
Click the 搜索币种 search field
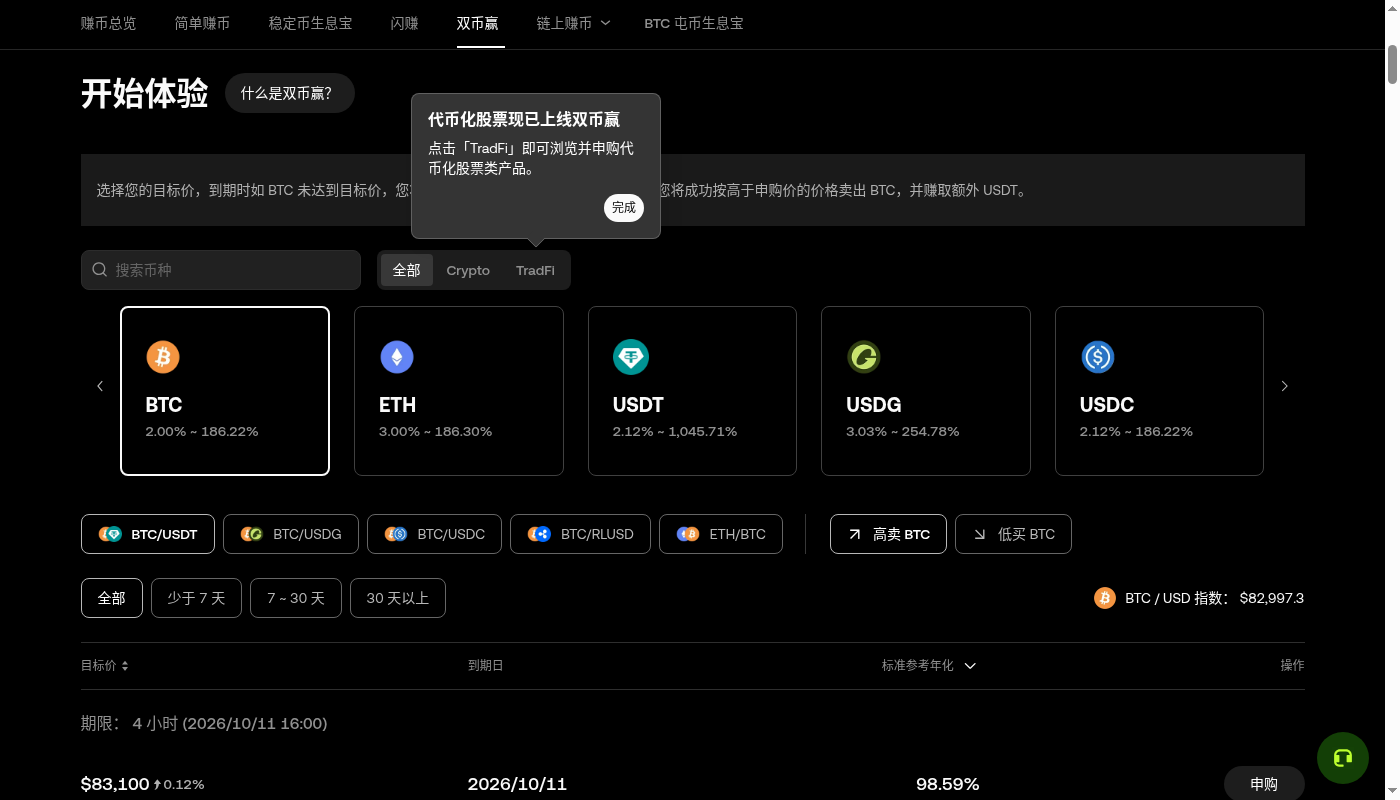(221, 270)
